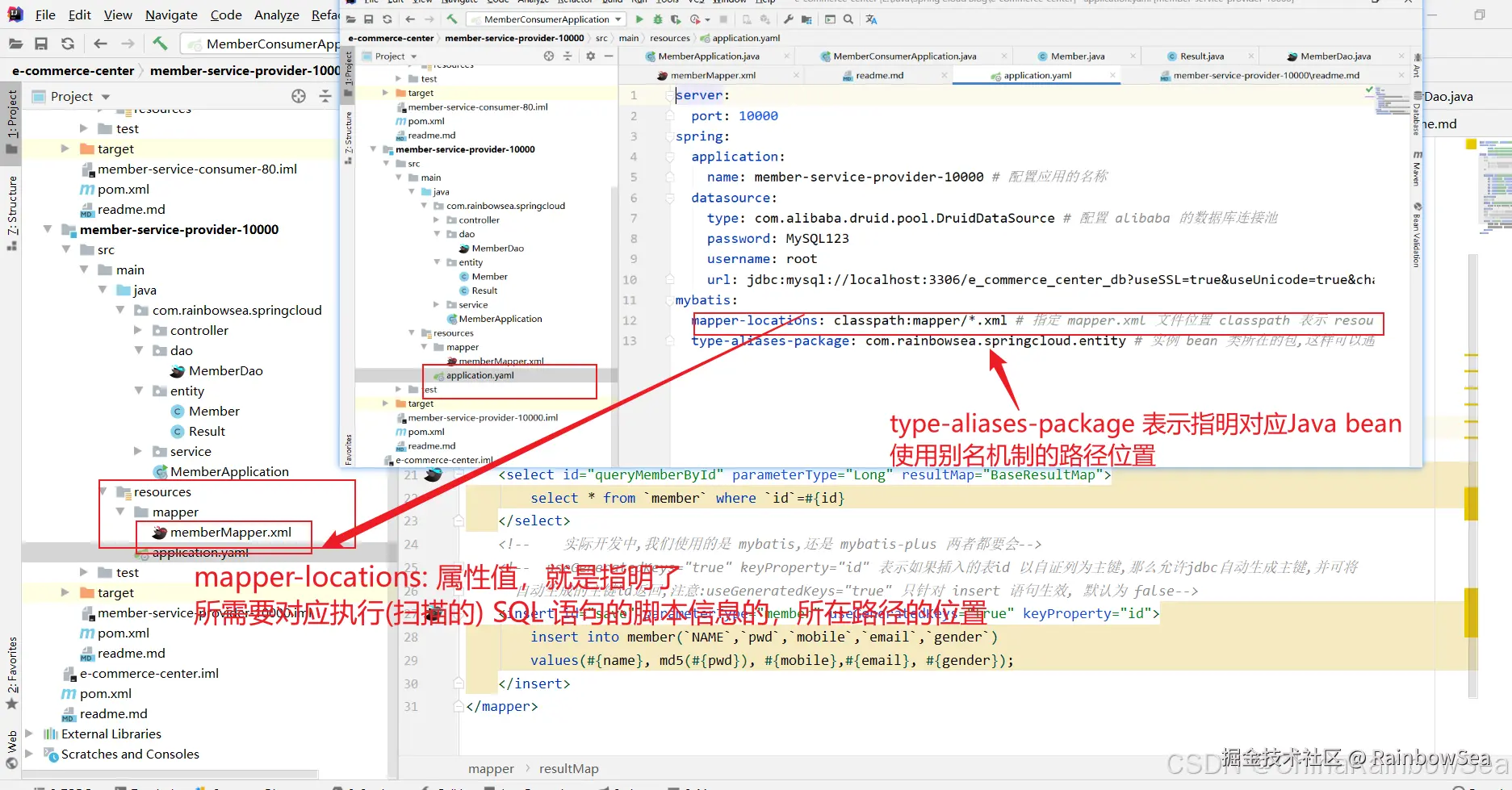
Task: Open Edit menu in back window
Action: point(80,15)
